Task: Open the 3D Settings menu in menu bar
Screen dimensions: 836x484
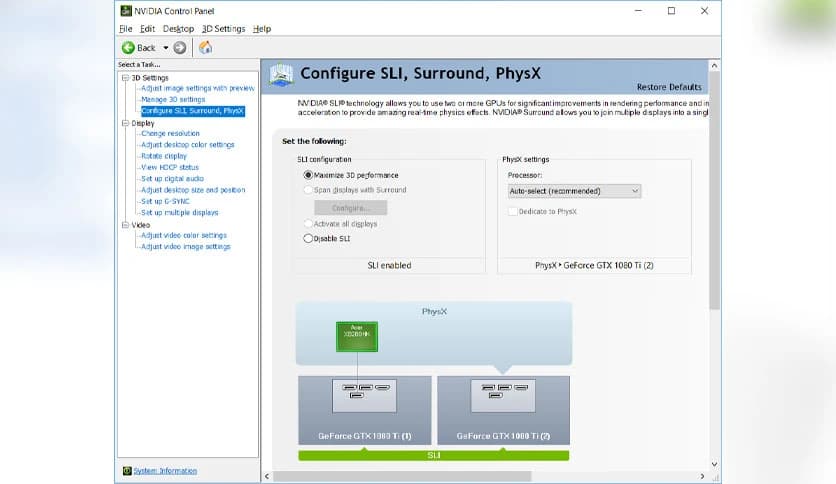Action: click(222, 29)
